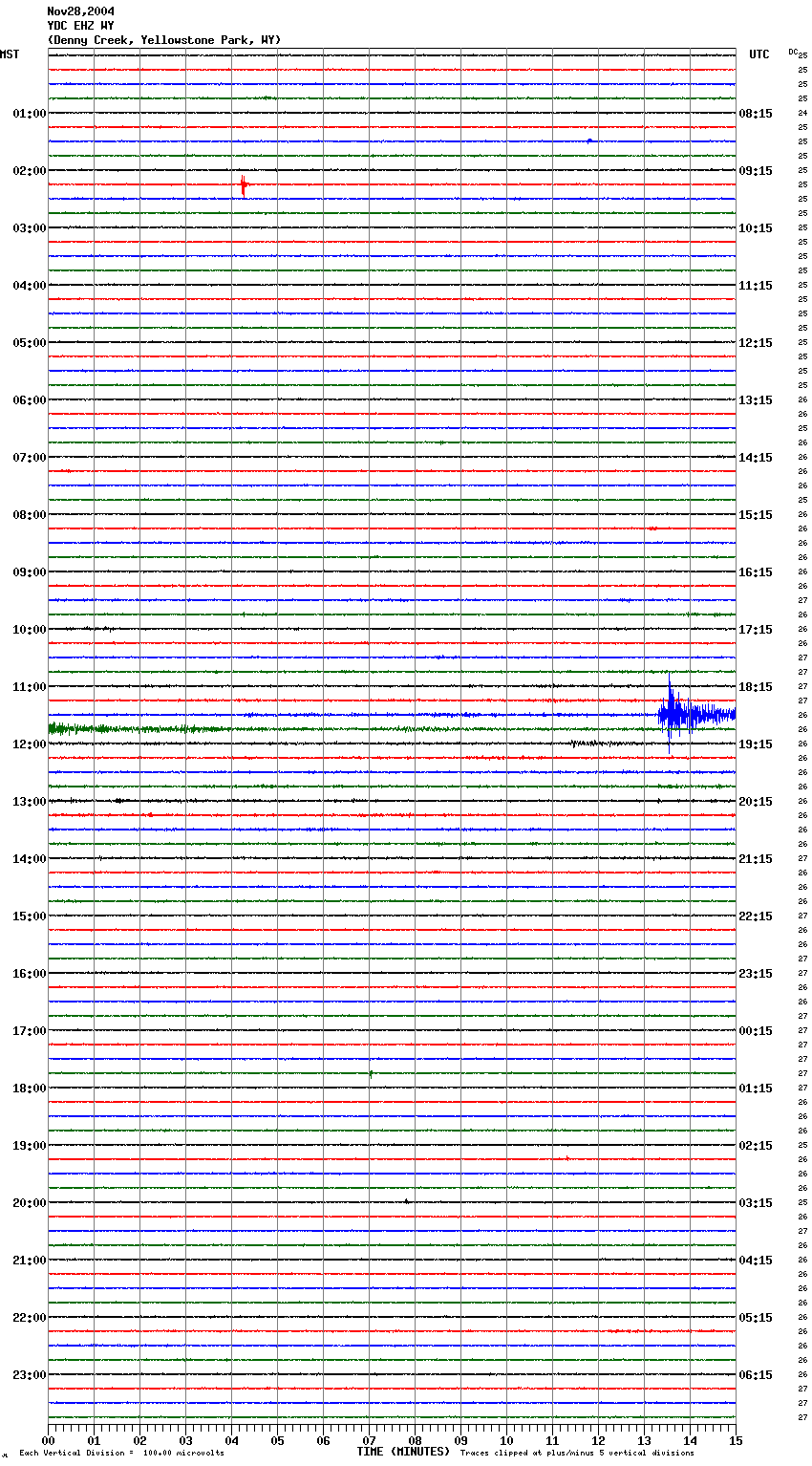Select the 10:00 MST time label
Viewport: 812px width, 1466px height.
(x=30, y=630)
